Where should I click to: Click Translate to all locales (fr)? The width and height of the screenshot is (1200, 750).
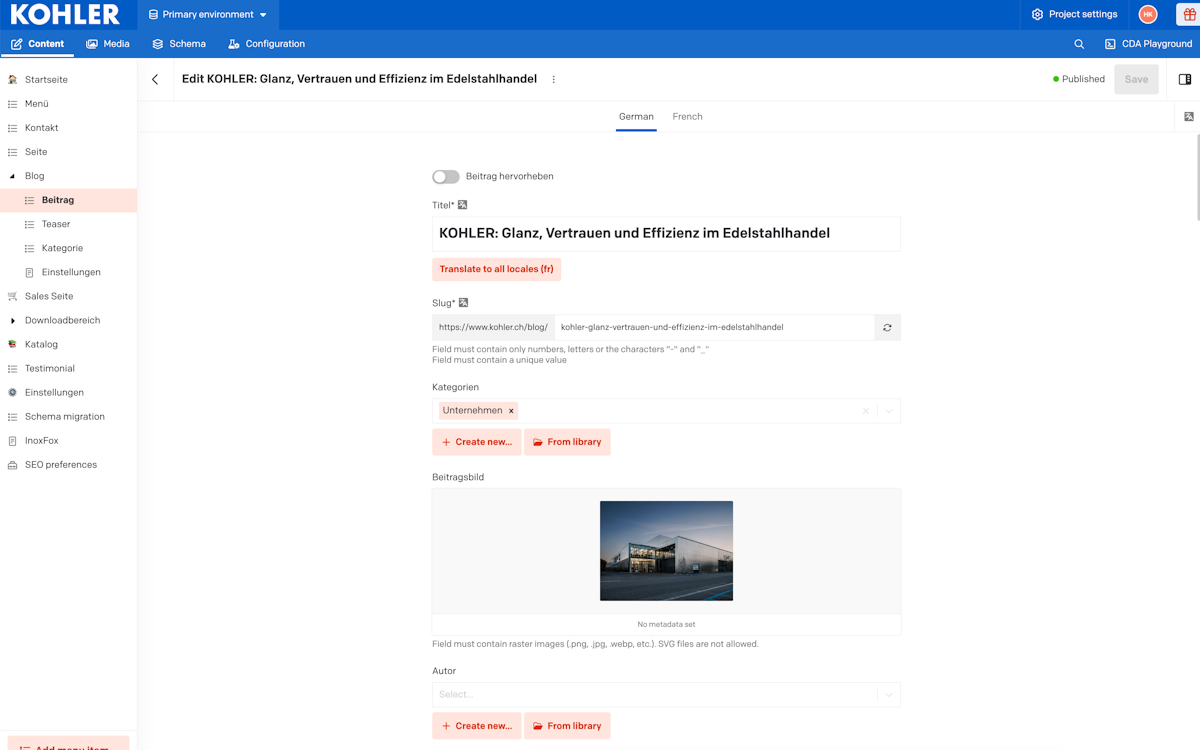[x=496, y=269]
